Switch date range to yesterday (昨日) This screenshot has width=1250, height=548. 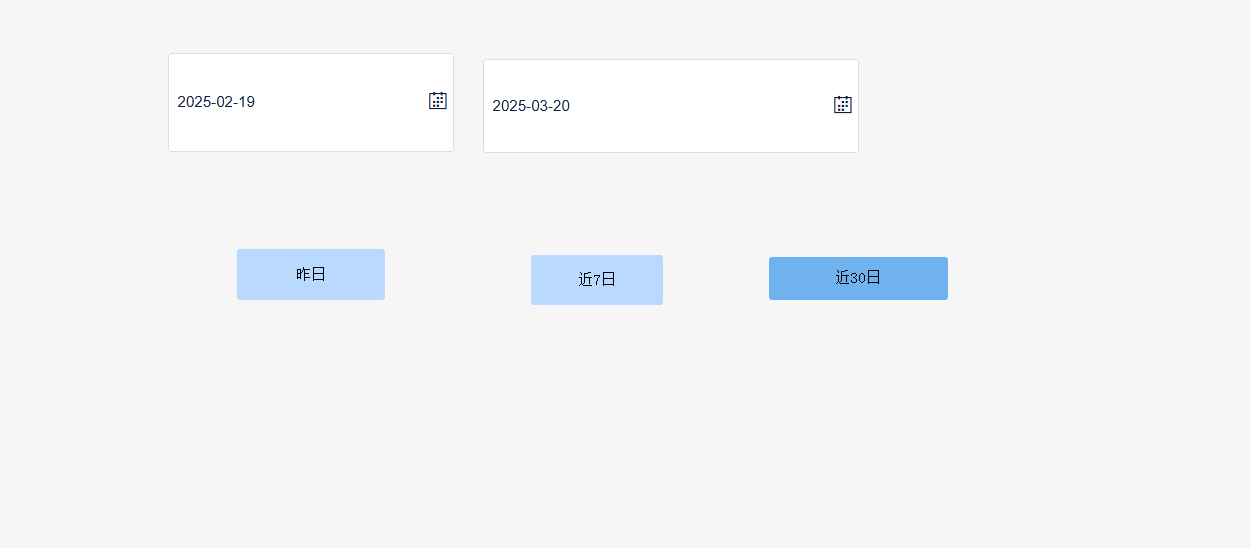coord(311,274)
